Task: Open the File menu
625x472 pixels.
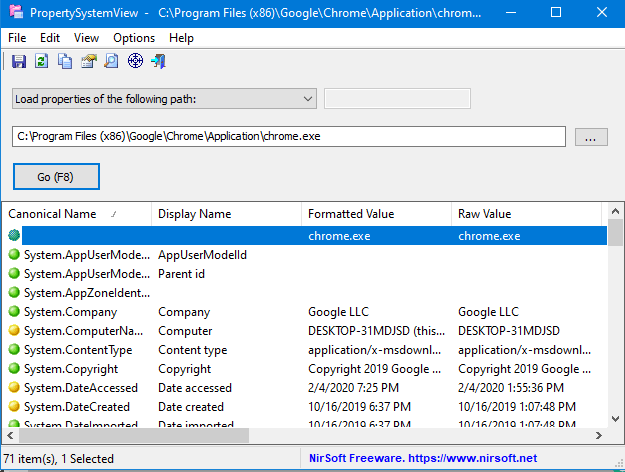Action: (x=17, y=38)
